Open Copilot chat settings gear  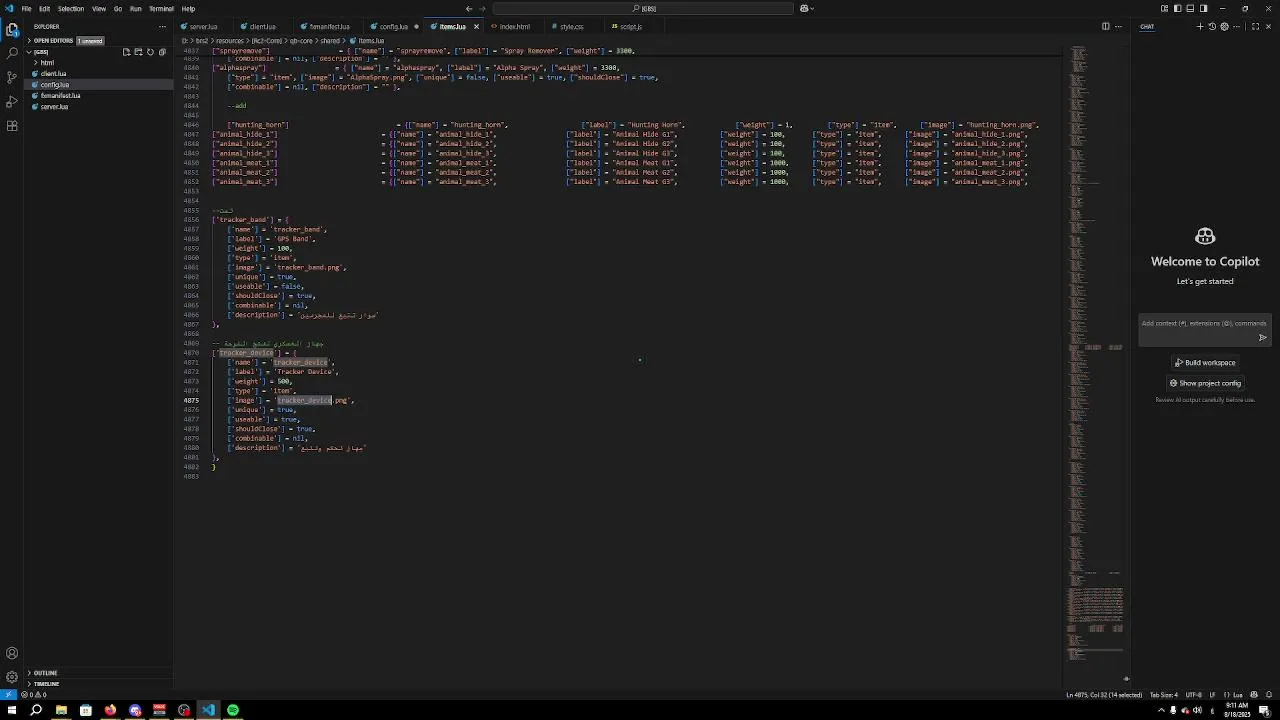pyautogui.click(x=1224, y=27)
